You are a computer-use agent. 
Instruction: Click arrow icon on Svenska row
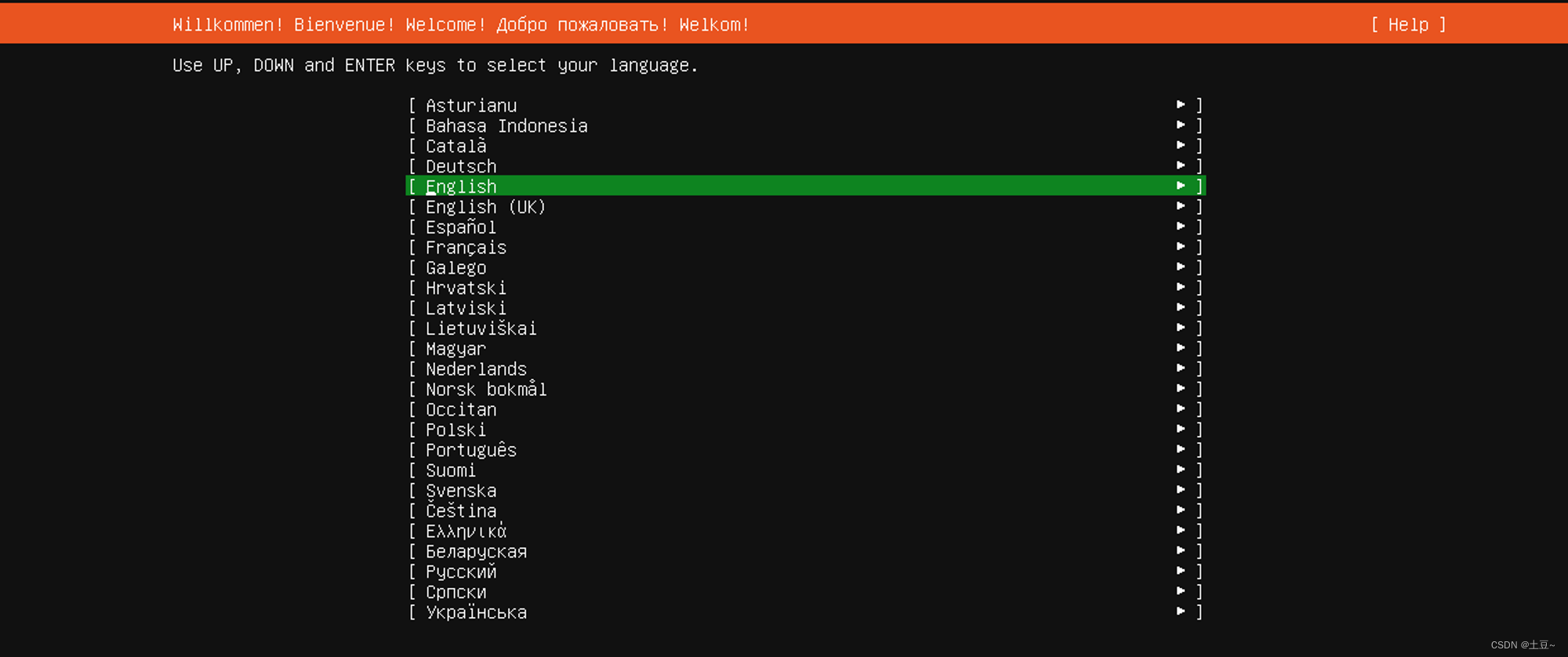(x=1181, y=489)
